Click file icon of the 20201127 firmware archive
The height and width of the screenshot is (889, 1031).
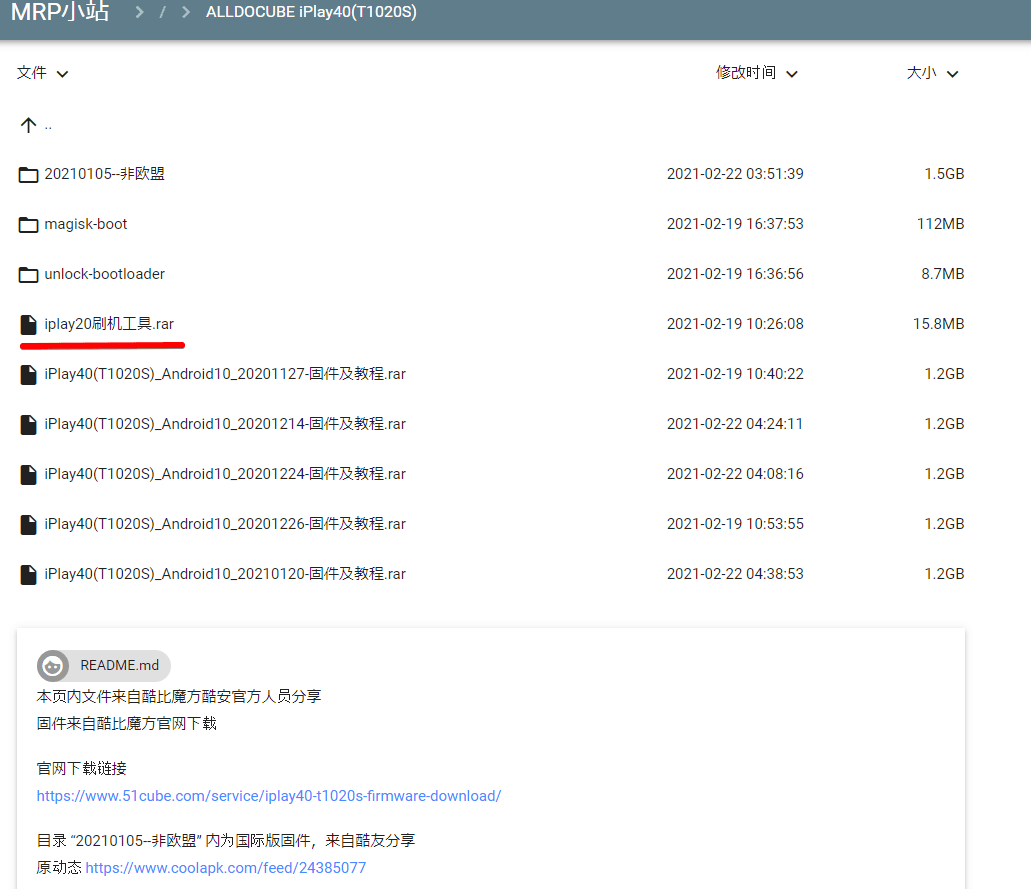[x=28, y=375]
